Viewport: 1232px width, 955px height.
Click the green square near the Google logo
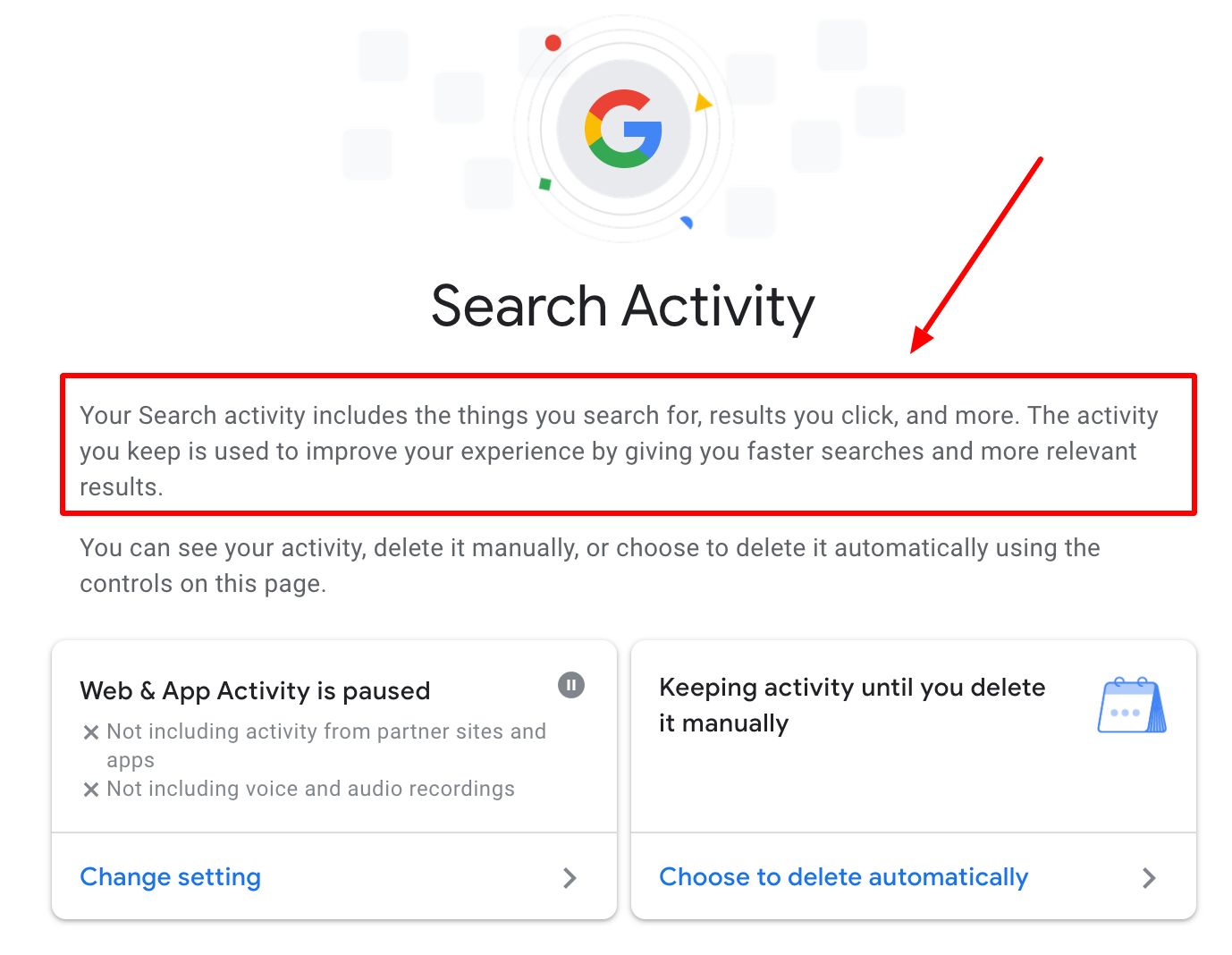tap(544, 184)
